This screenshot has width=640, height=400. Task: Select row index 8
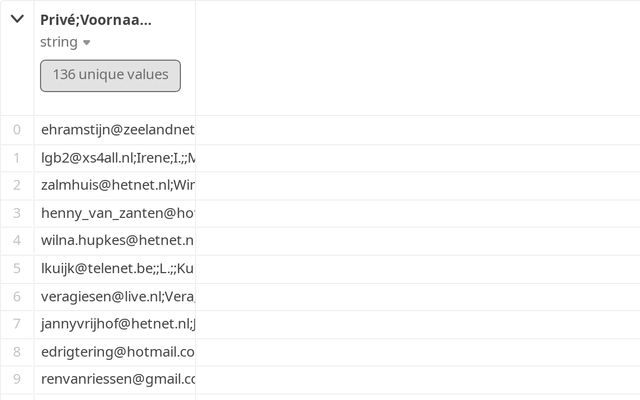17,351
